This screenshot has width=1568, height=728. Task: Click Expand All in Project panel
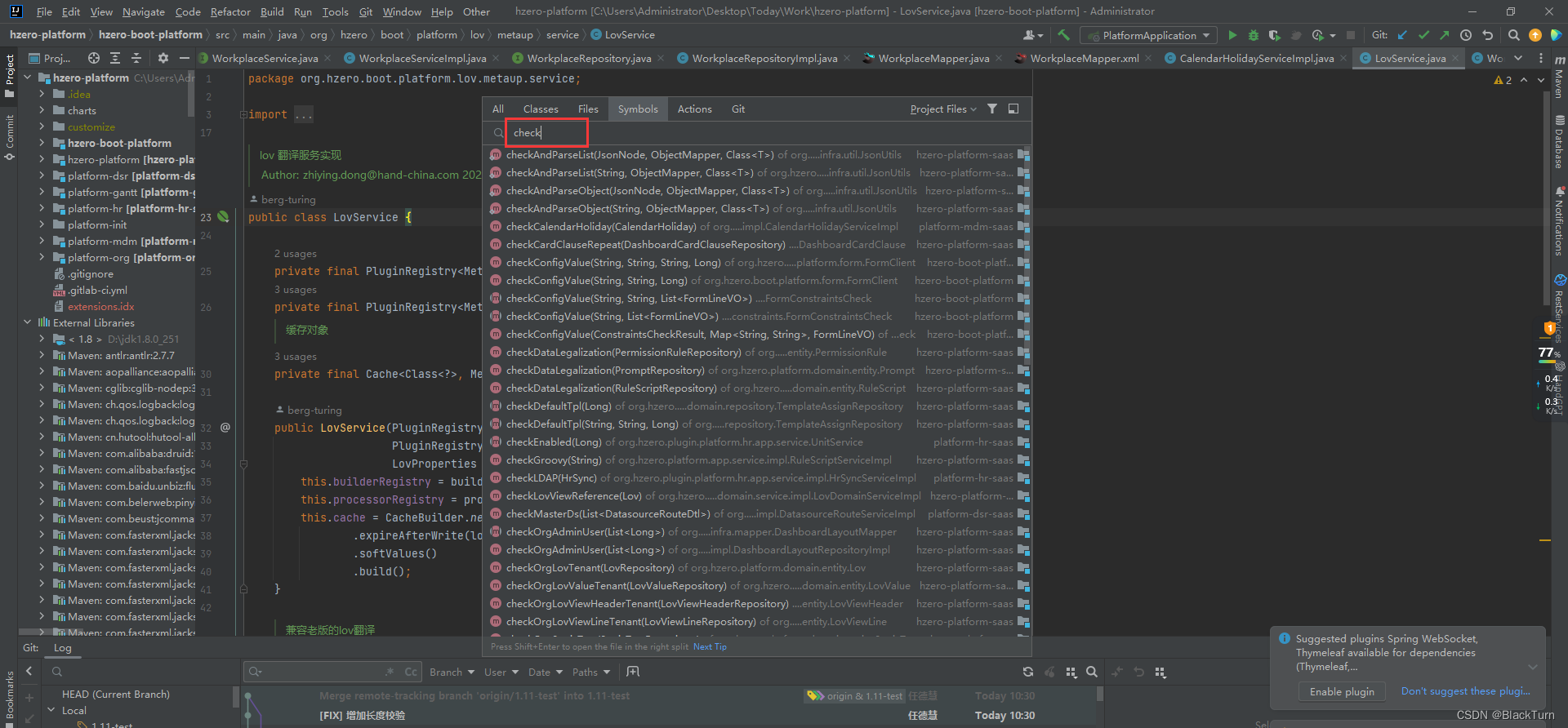115,58
